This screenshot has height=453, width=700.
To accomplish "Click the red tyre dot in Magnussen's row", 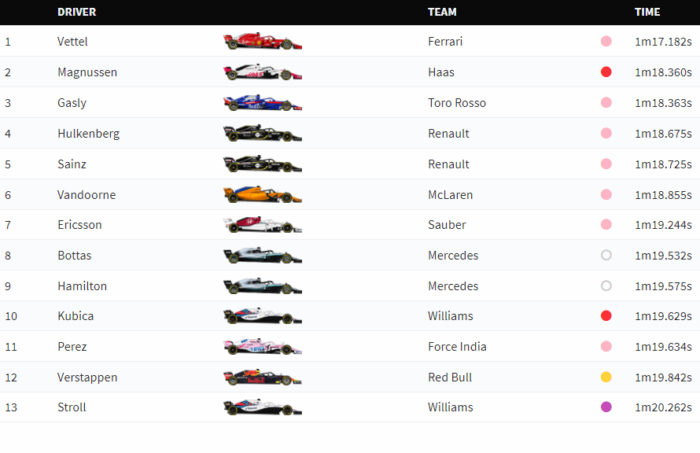I will [x=606, y=72].
